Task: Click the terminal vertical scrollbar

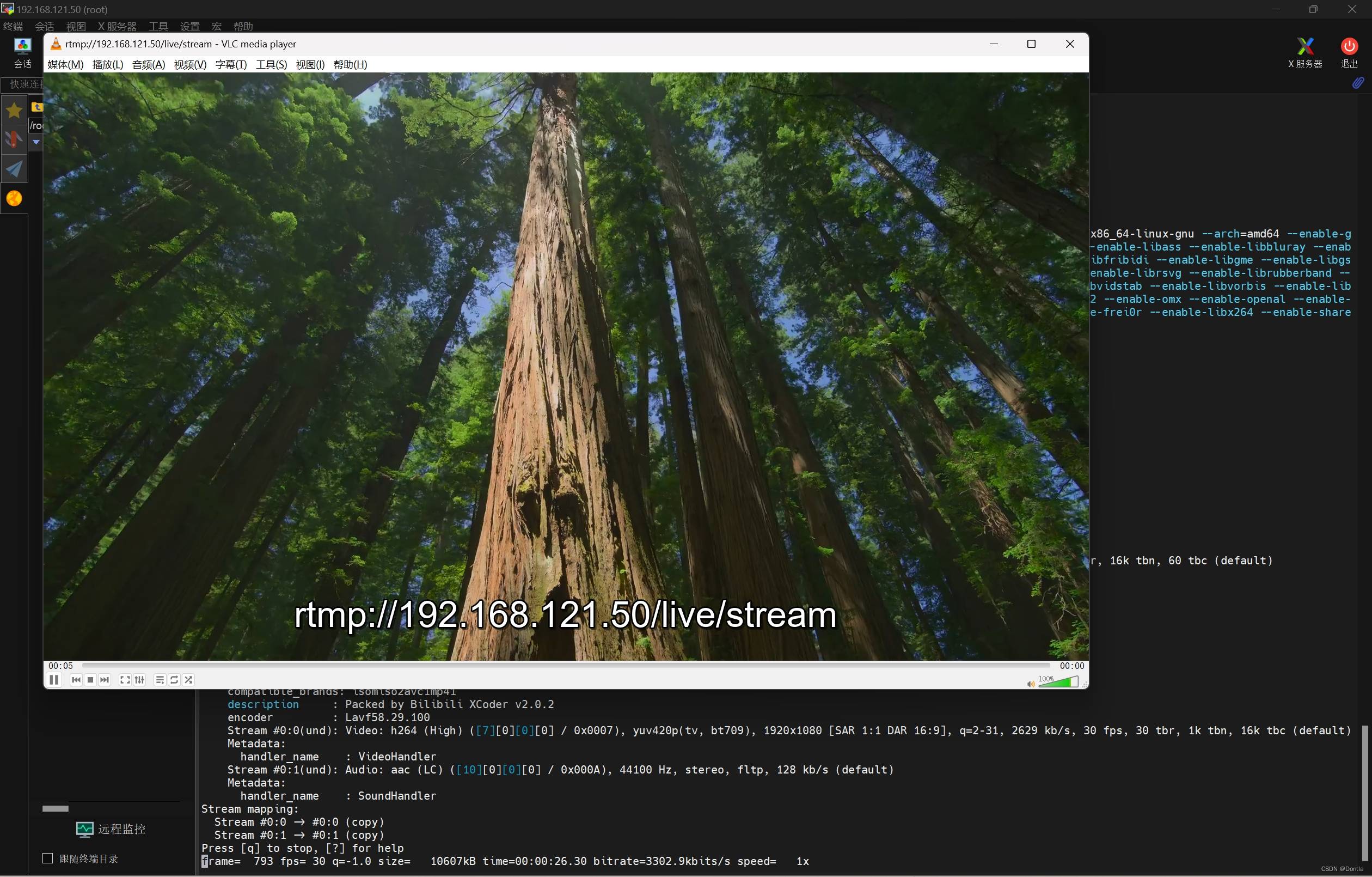Action: point(1365,793)
